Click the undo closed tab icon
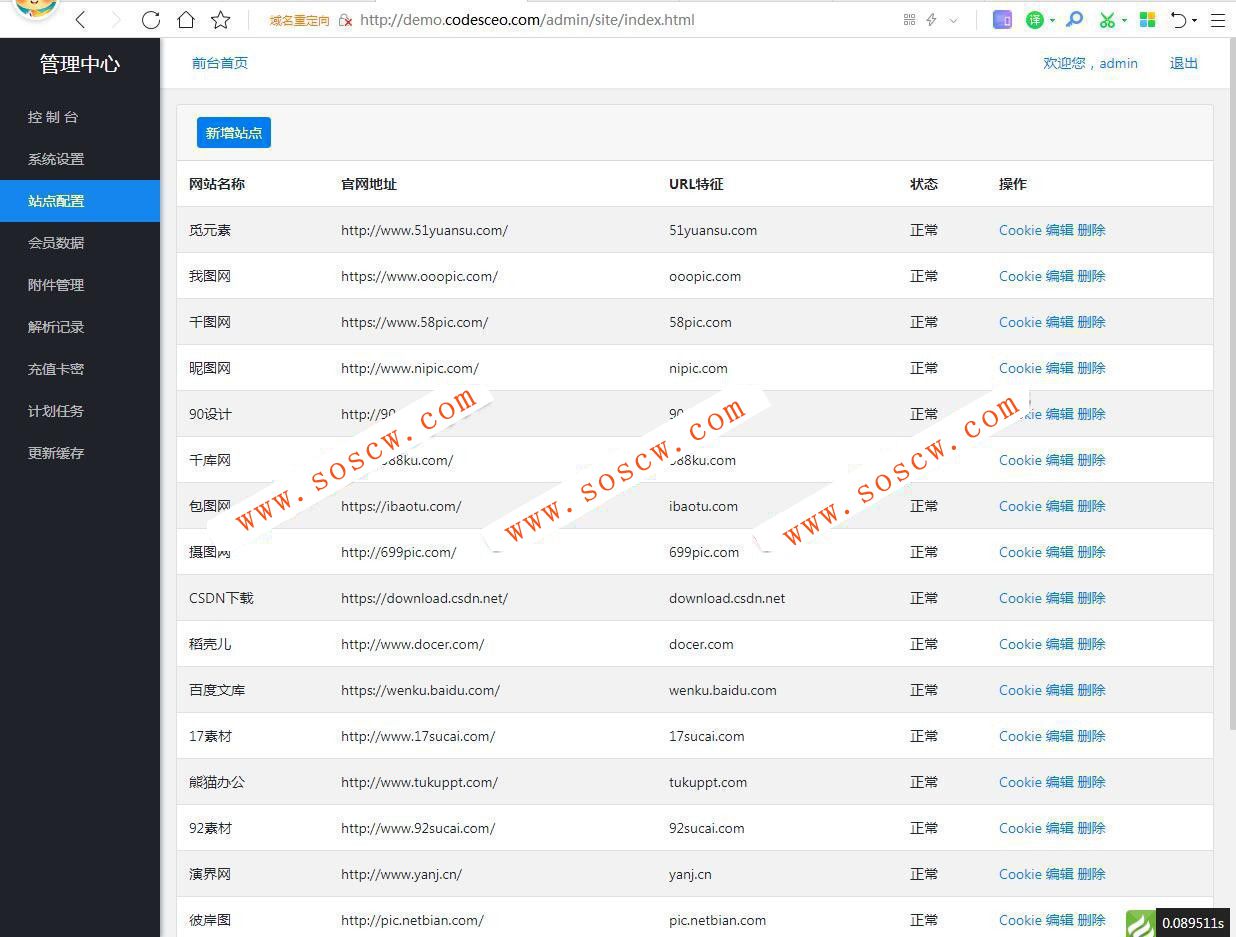This screenshot has height=937, width=1236. [x=1179, y=20]
